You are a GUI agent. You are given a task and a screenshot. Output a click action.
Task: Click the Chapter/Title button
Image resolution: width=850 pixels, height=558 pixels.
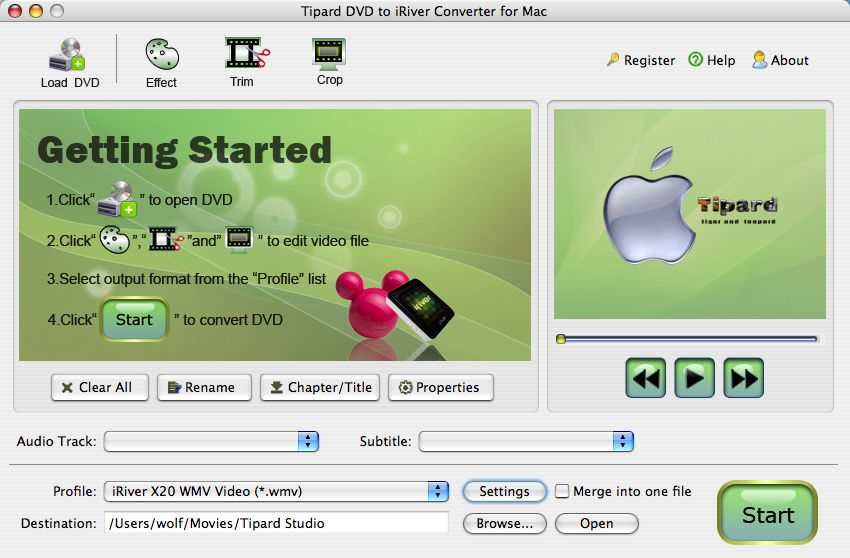pyautogui.click(x=320, y=387)
